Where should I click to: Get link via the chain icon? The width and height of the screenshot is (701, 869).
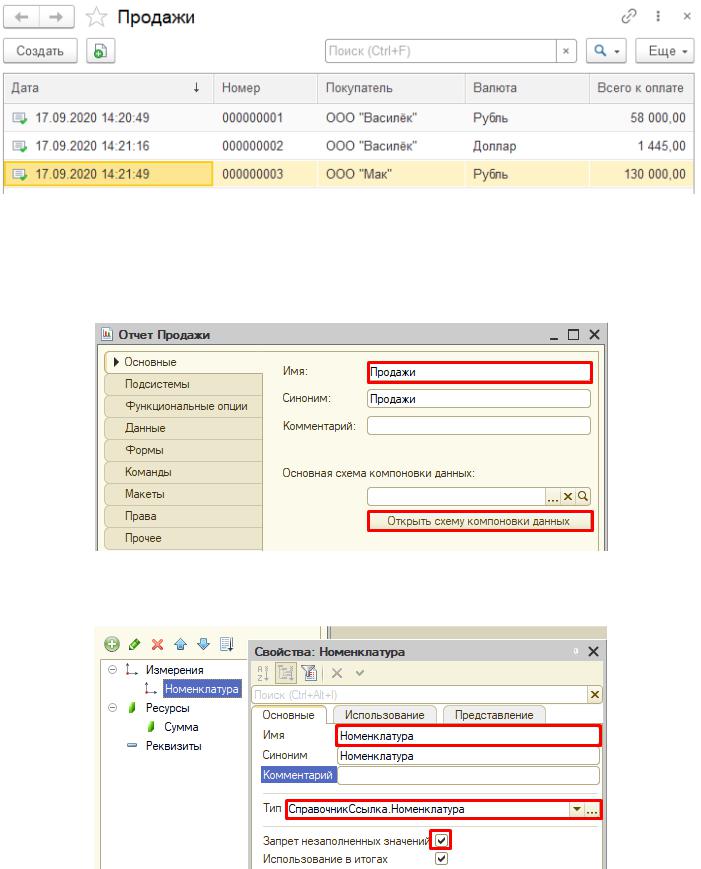630,17
